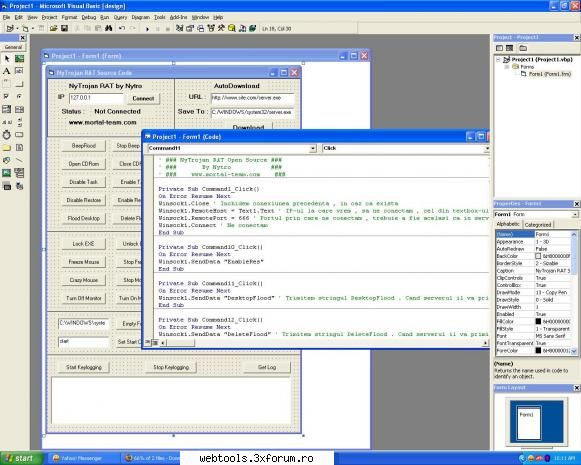Select the Image control tool
Image resolution: width=581 pixels, height=465 pixels.
point(7,173)
